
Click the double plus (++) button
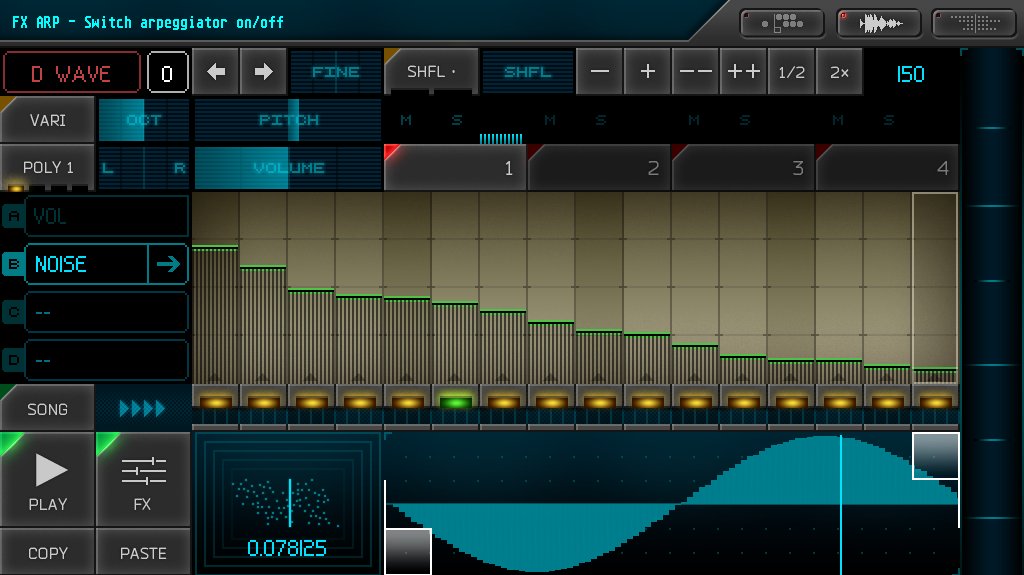tap(743, 72)
